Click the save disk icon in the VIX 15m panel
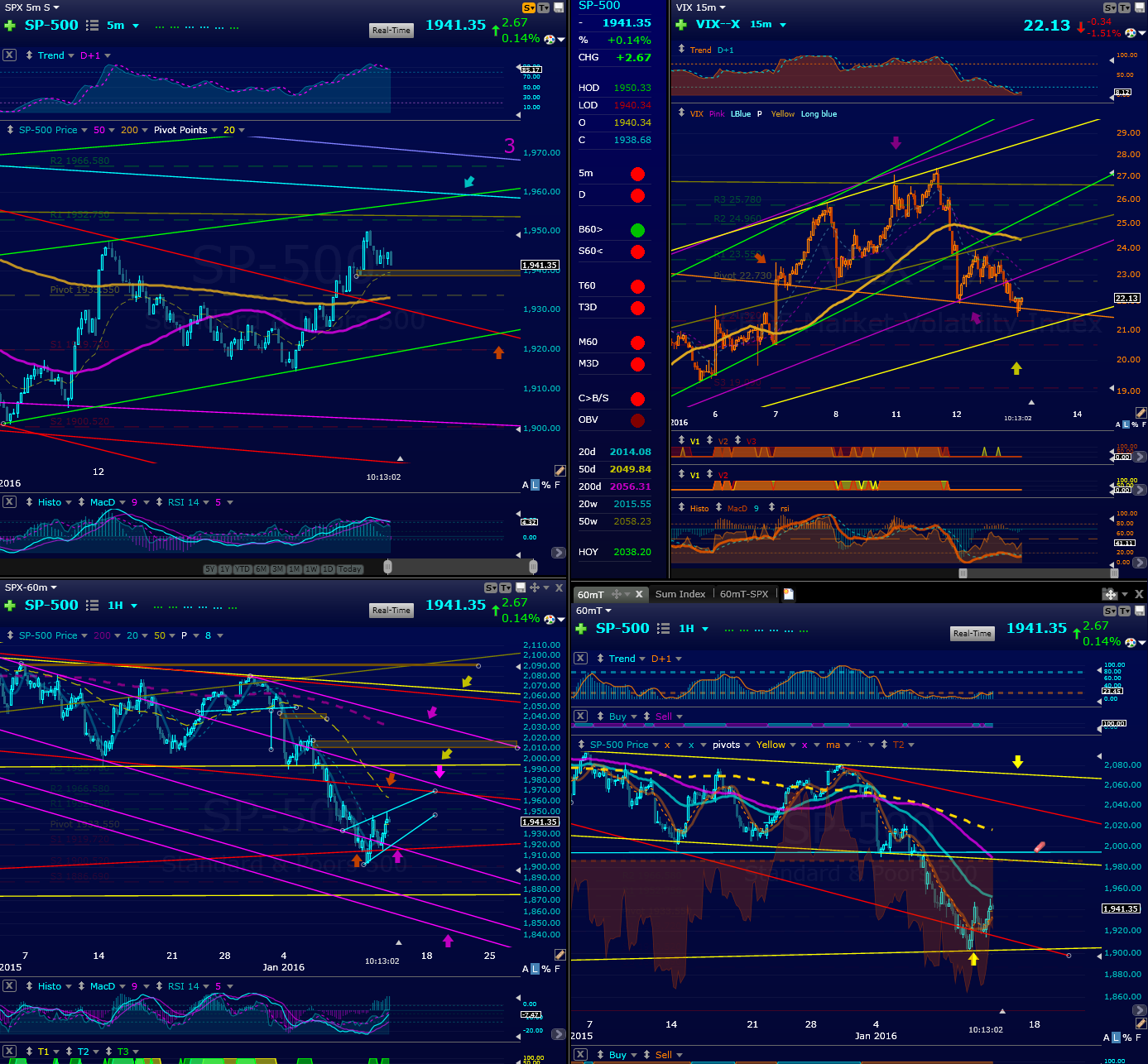The image size is (1148, 1064). point(1140,7)
